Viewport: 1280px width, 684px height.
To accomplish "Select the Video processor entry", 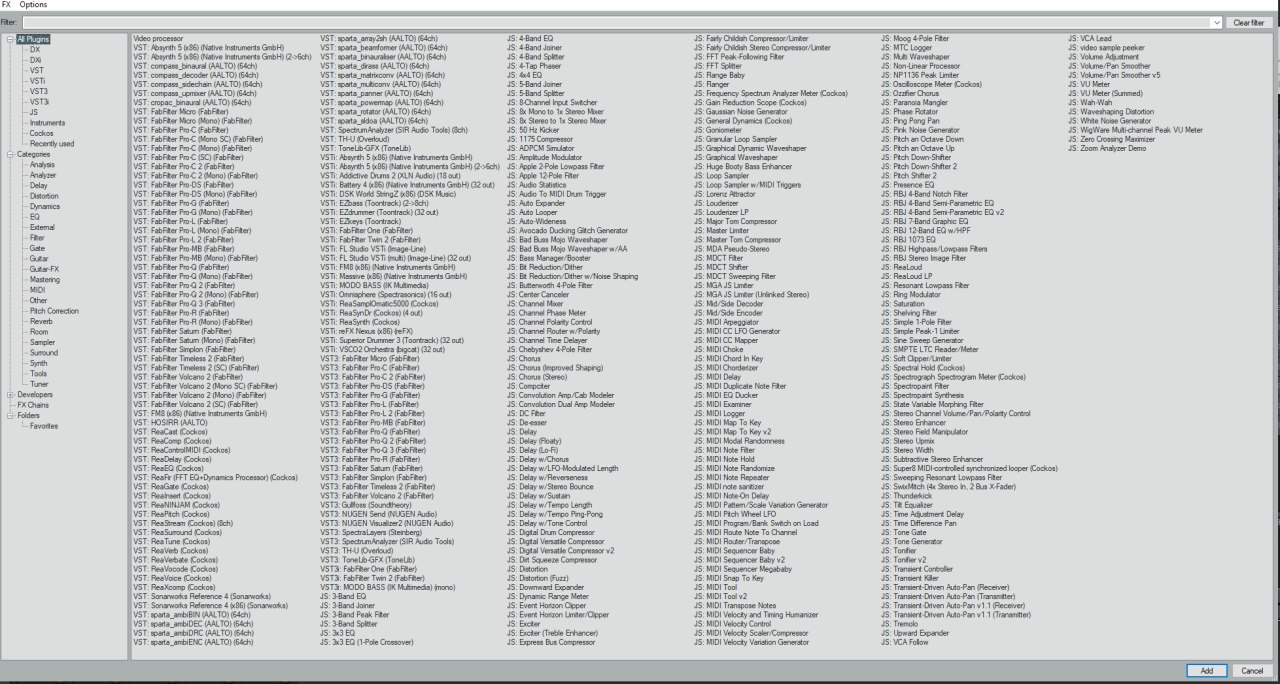I will 158,39.
